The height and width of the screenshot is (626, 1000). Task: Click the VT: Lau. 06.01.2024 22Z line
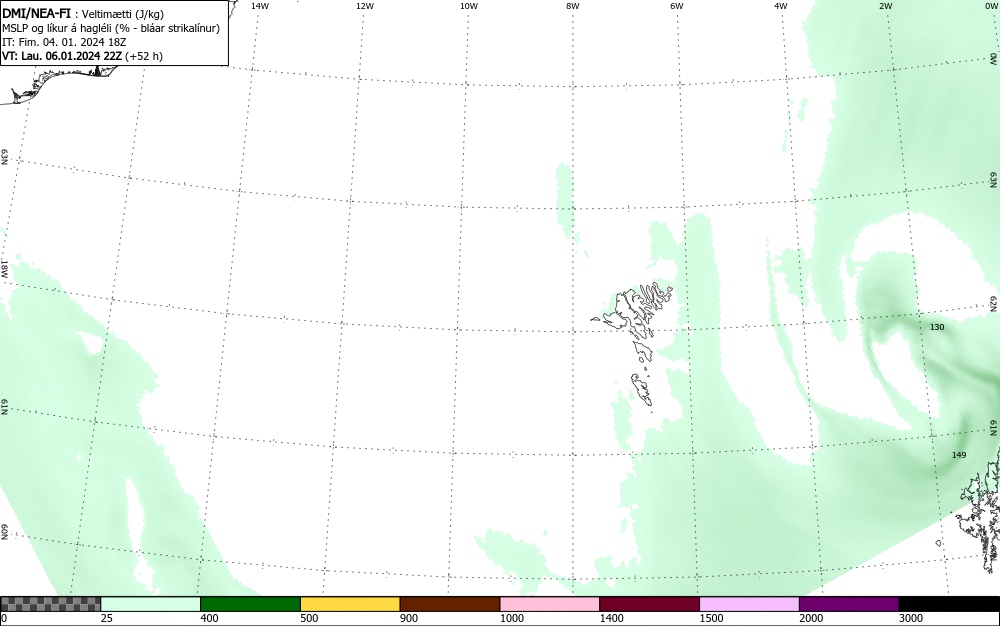(x=82, y=56)
